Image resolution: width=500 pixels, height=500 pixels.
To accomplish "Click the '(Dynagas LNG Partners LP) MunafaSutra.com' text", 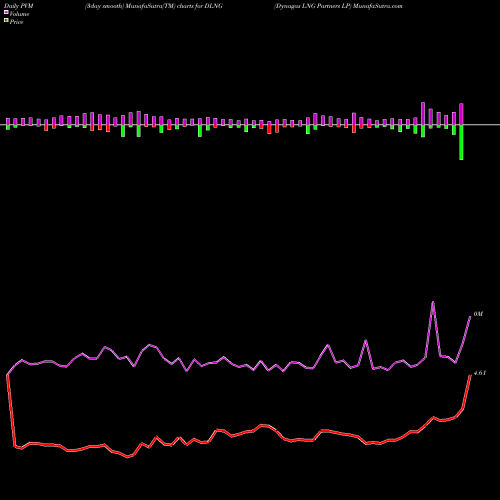I will (338, 6).
